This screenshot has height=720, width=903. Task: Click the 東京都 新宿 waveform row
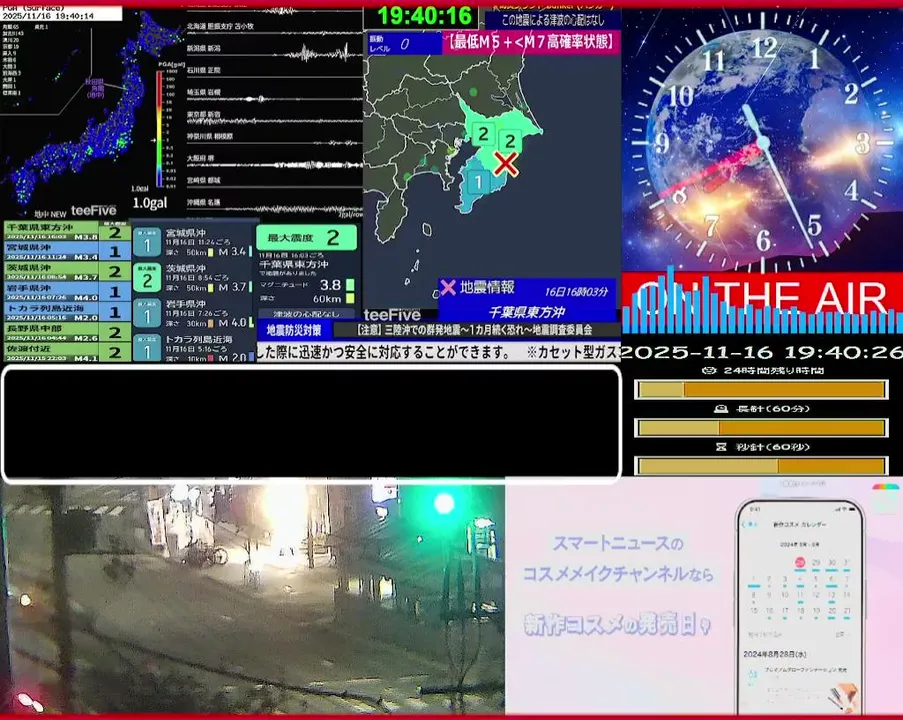coord(274,118)
